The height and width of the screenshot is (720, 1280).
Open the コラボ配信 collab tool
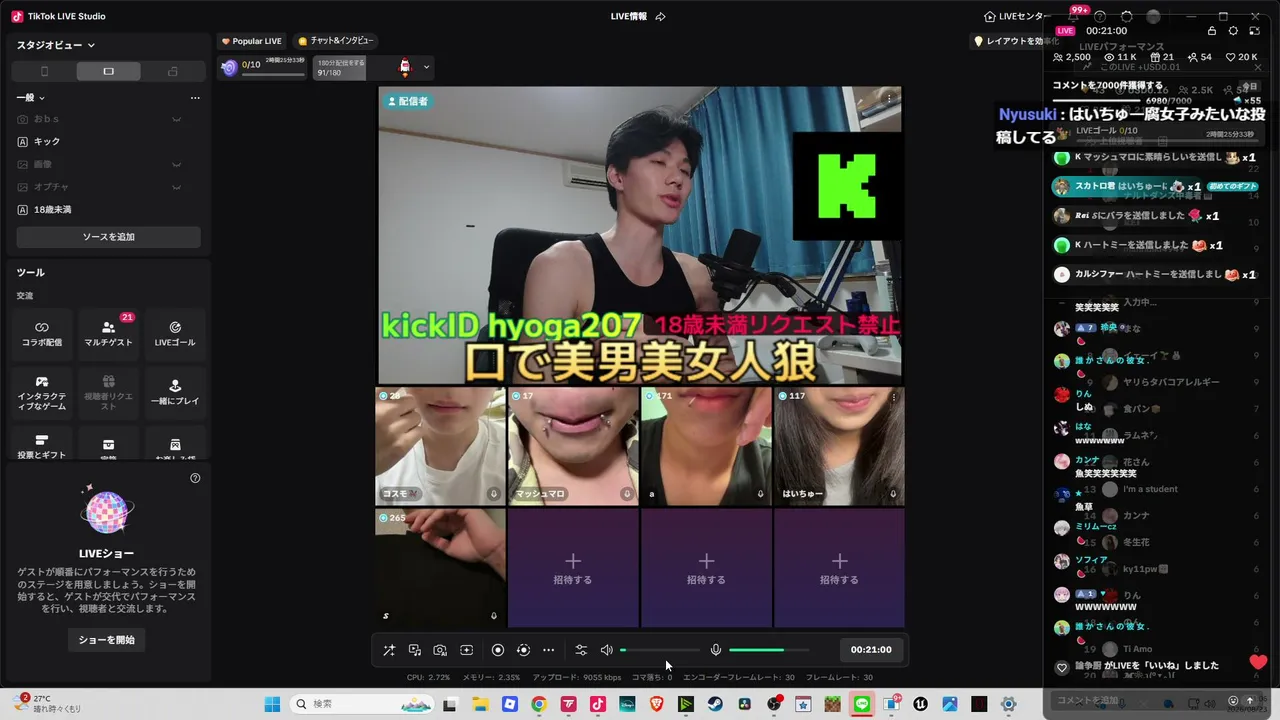(42, 334)
